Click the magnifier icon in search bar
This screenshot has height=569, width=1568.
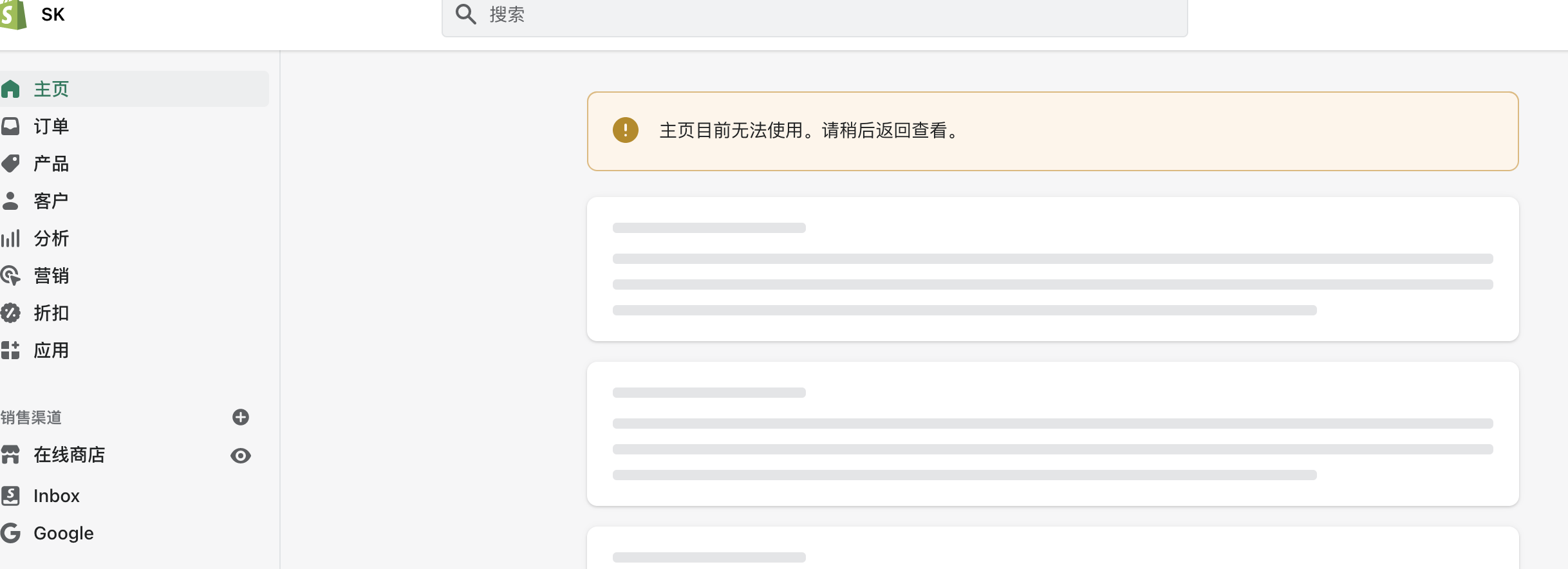(x=465, y=14)
